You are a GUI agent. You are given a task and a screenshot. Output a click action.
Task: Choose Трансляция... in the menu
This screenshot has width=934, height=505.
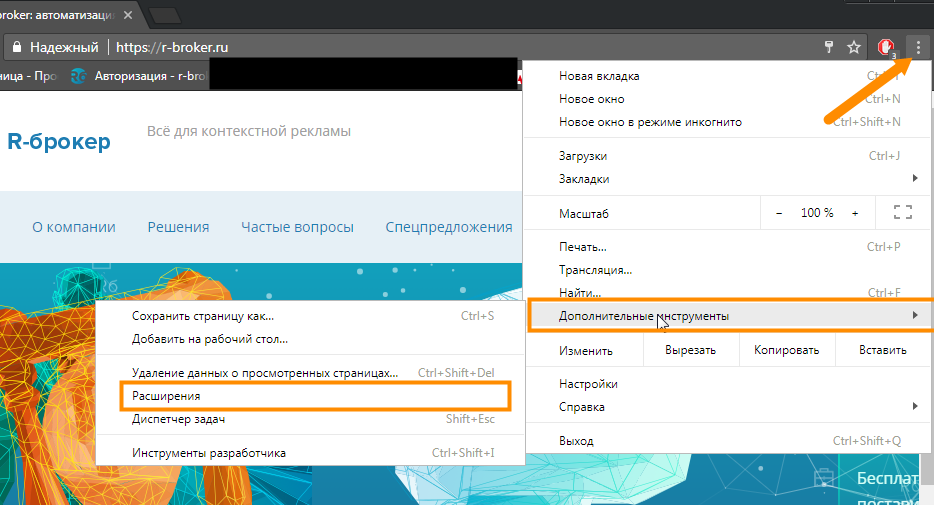[x=727, y=270]
